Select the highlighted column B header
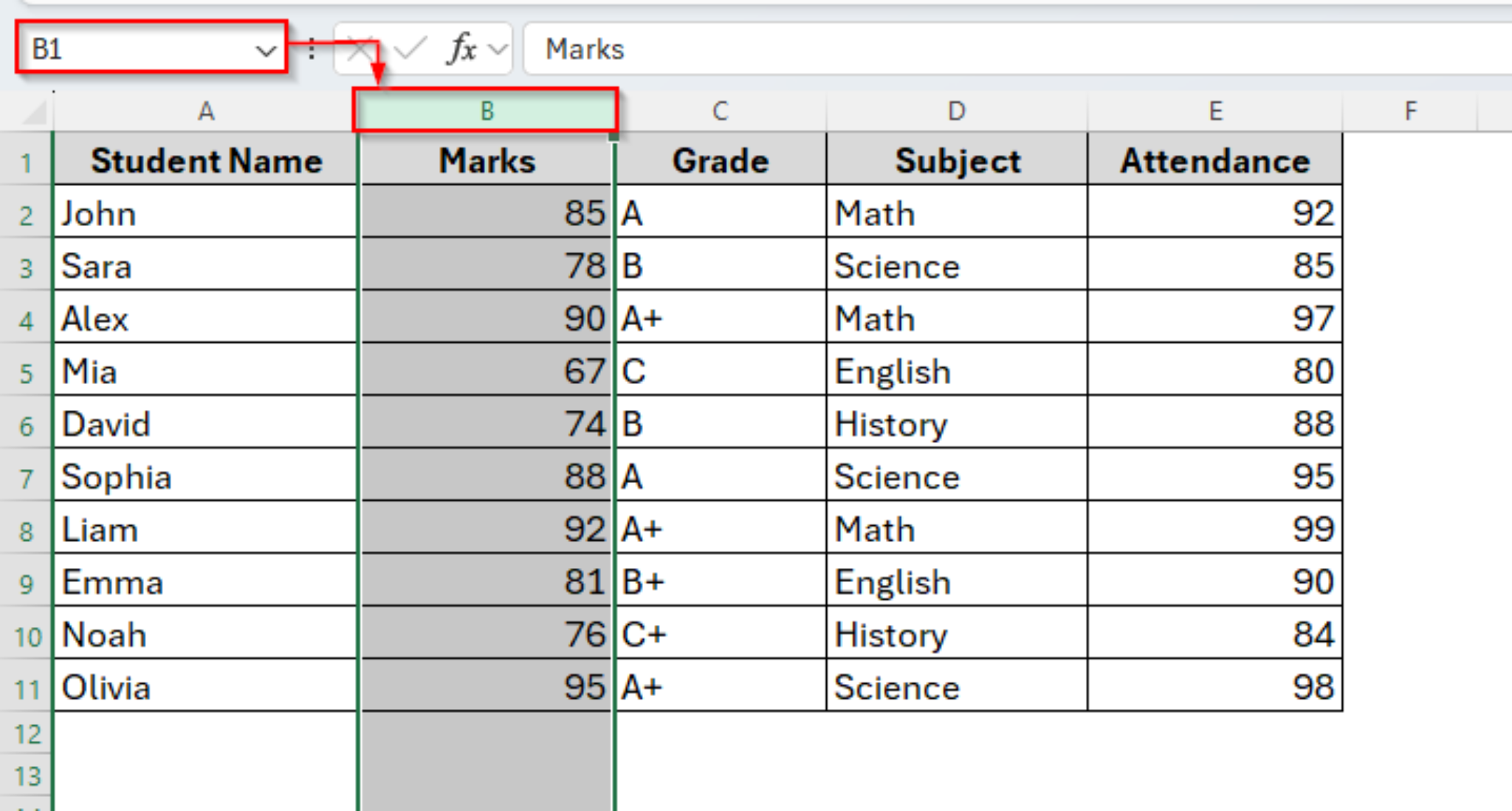1512x811 pixels. 487,111
